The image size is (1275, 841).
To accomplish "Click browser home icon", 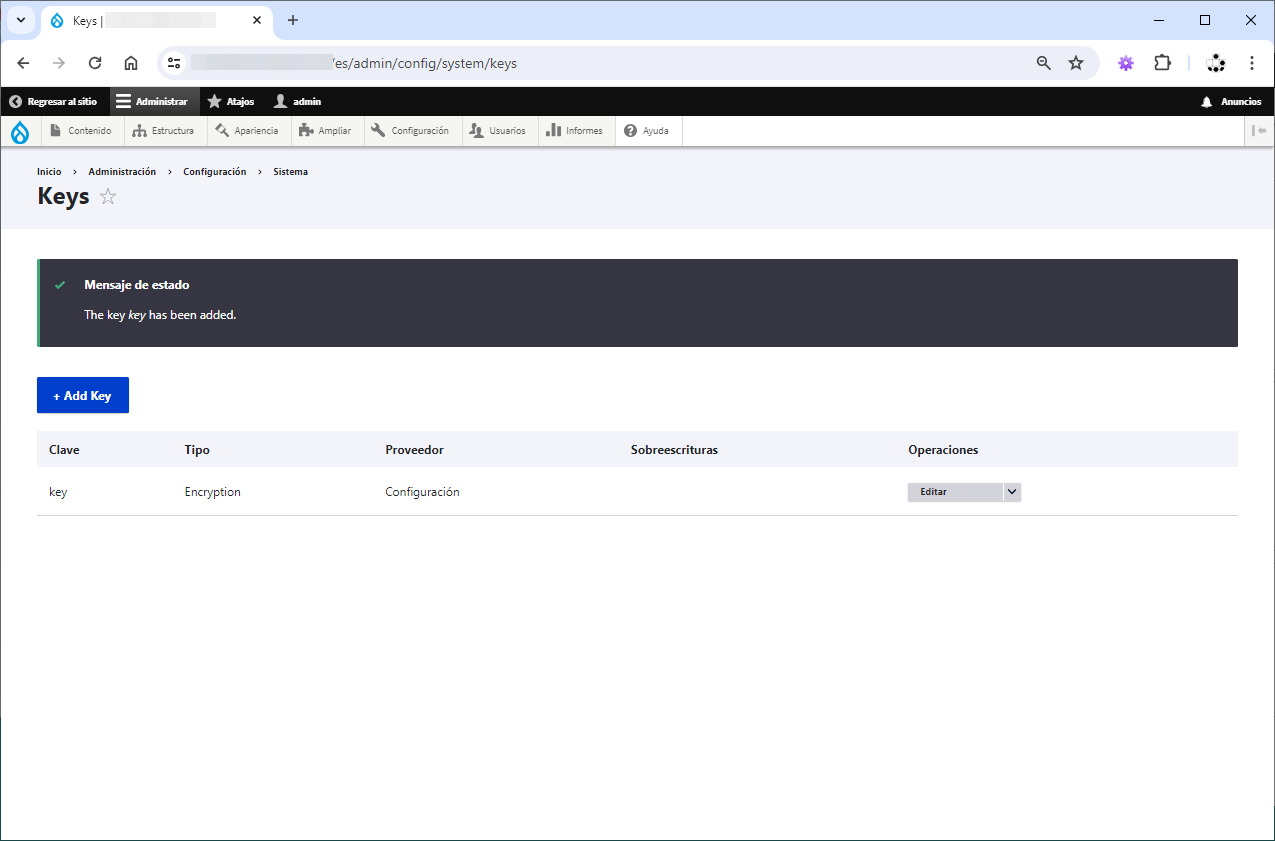I will coord(131,63).
